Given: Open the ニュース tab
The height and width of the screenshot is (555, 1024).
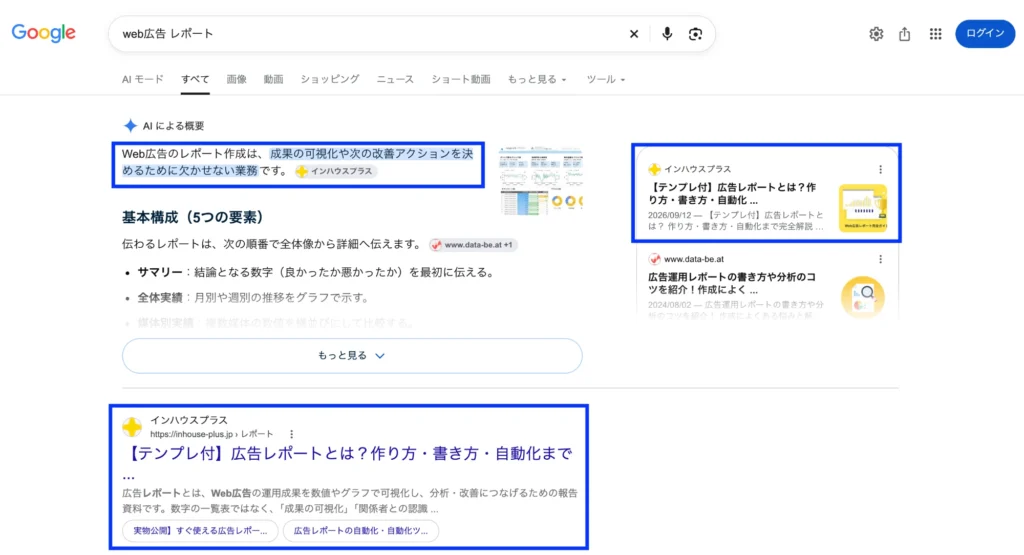Looking at the screenshot, I should [x=395, y=79].
